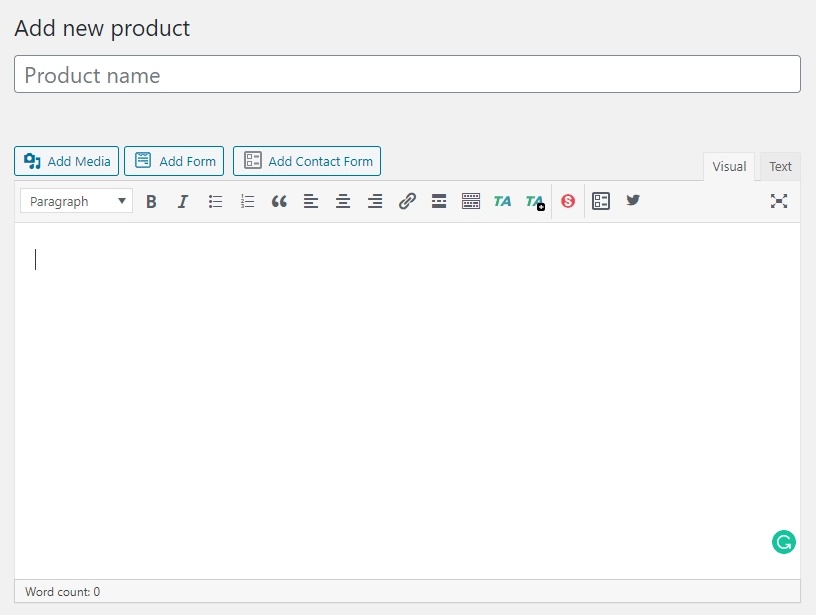Image resolution: width=816 pixels, height=615 pixels.
Task: Embed a tweet with the Twitter icon
Action: click(x=633, y=201)
